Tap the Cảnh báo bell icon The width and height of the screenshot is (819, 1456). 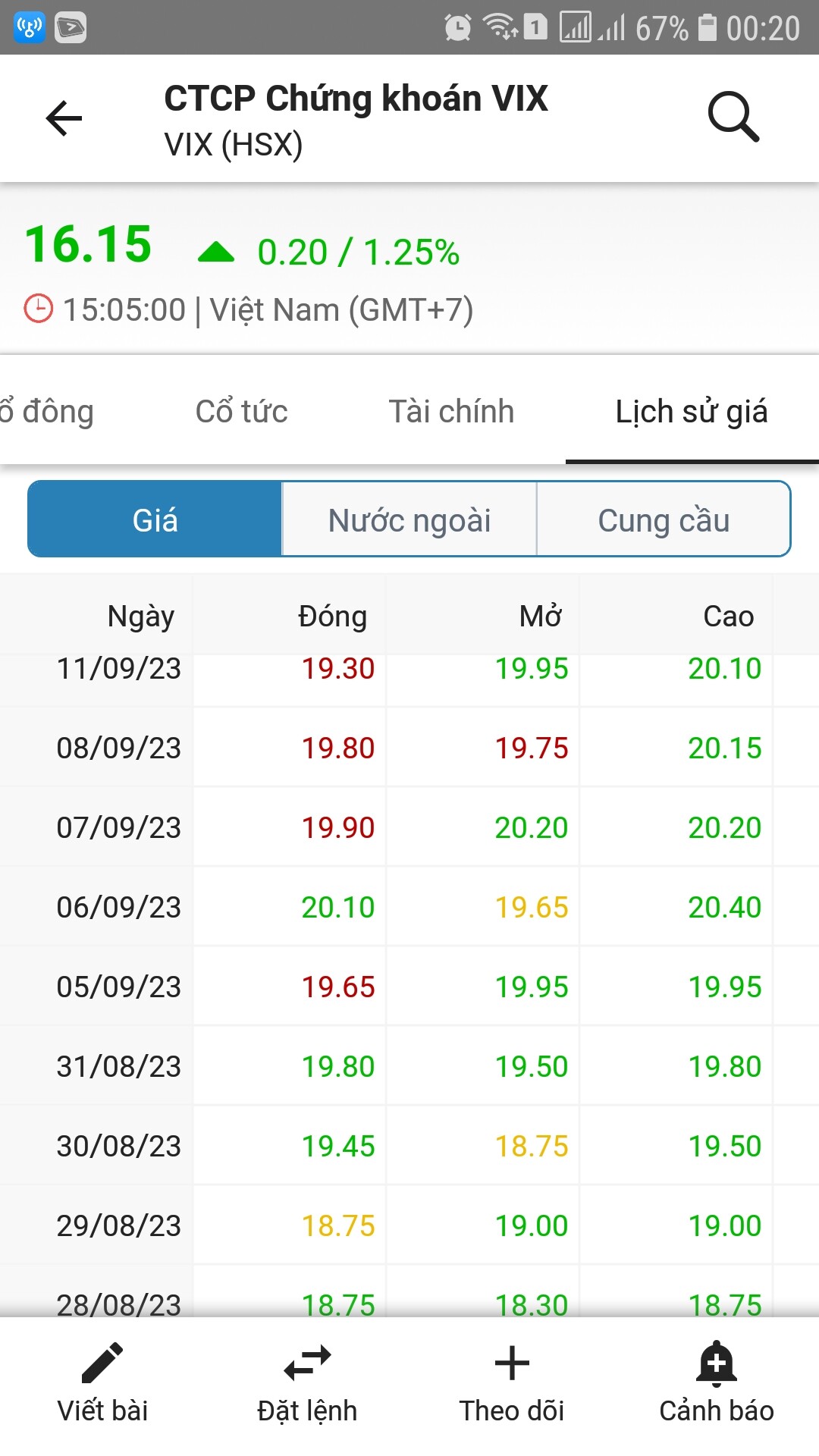(x=717, y=1363)
